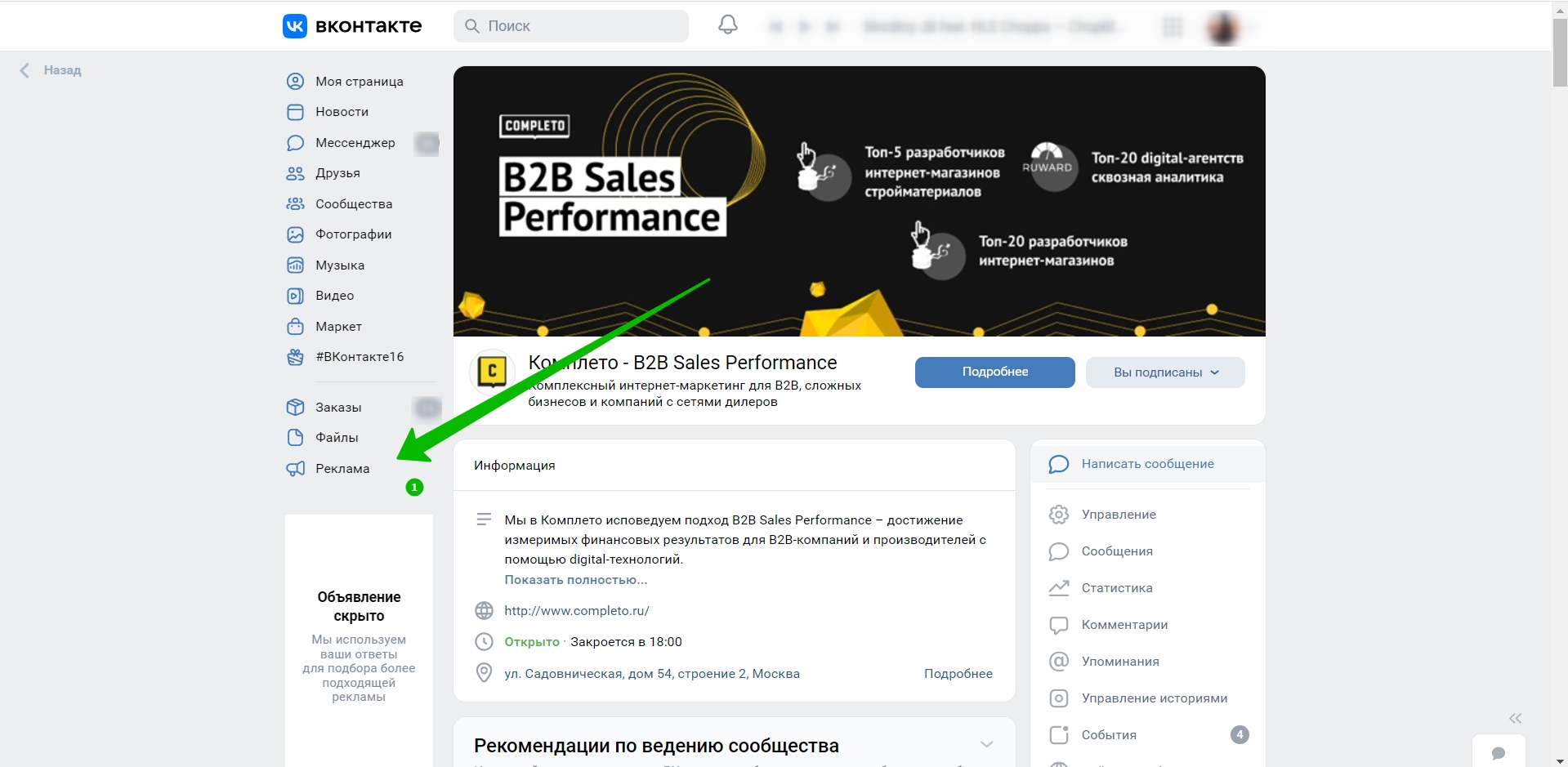The width and height of the screenshot is (1568, 767).
Task: Go back with the Назад link
Action: pos(51,70)
